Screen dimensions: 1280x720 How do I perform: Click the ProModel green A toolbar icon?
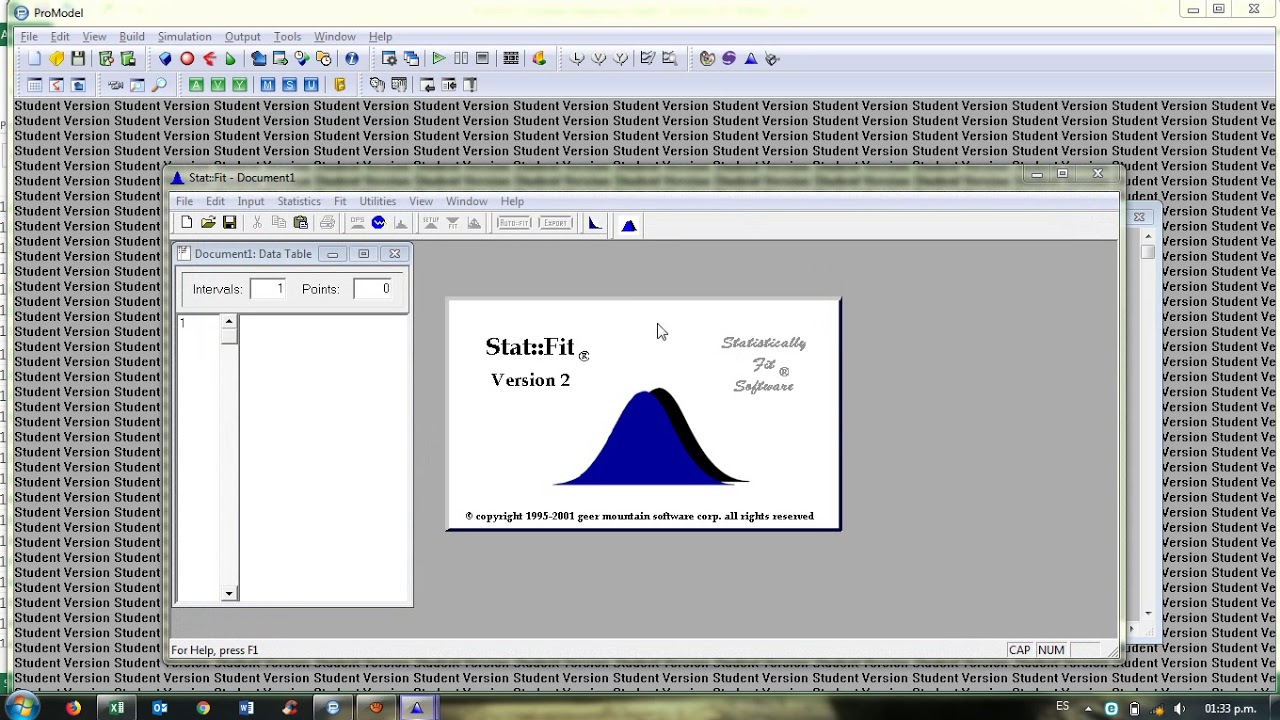[196, 85]
